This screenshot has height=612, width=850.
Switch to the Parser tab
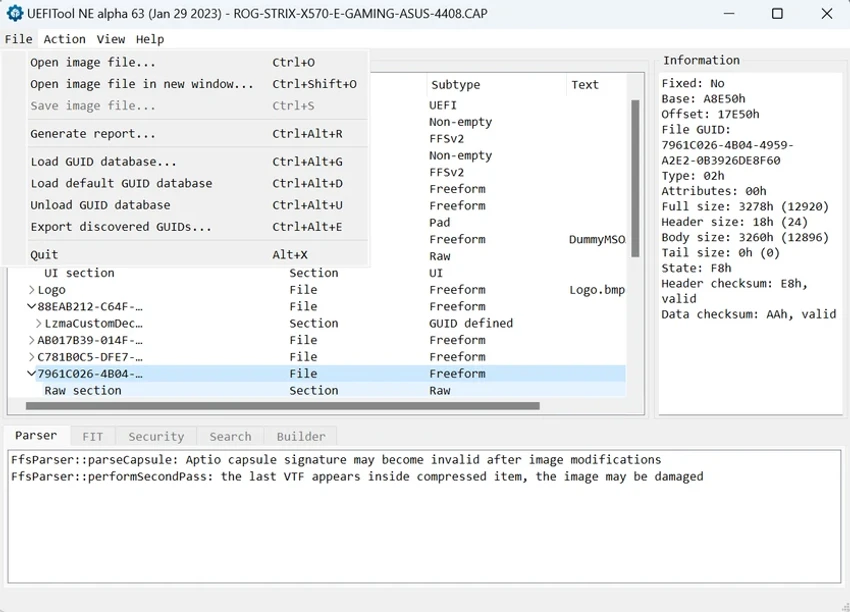point(36,435)
